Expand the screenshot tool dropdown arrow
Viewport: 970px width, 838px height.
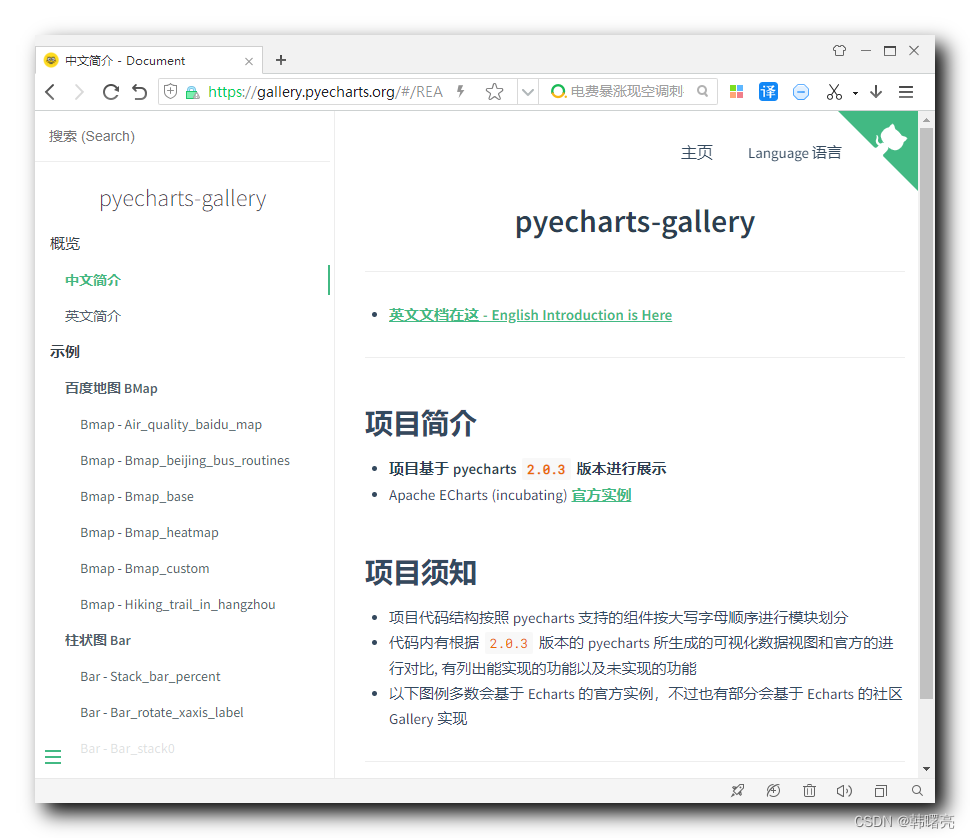[x=855, y=93]
